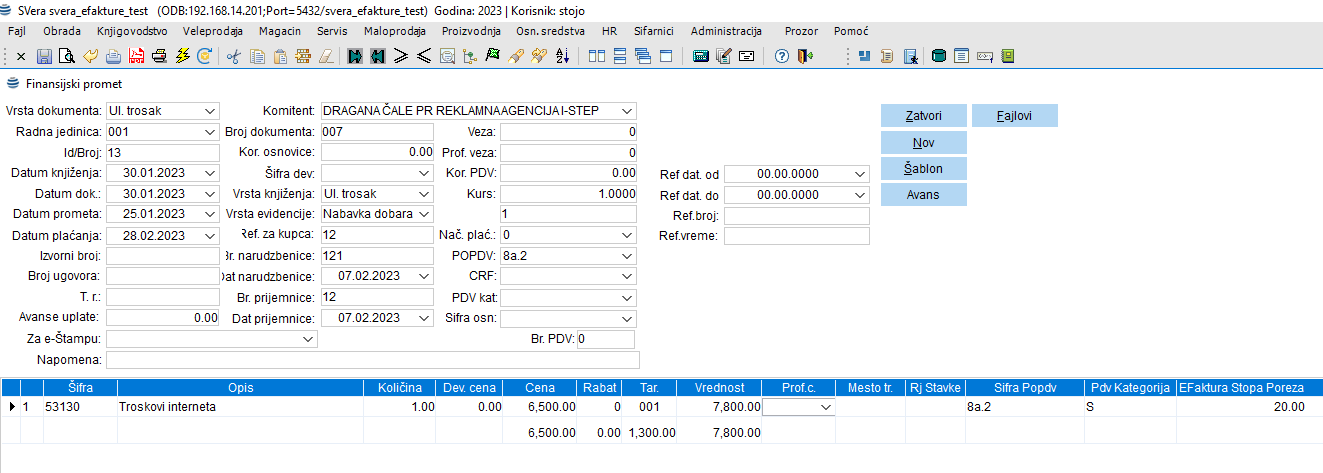Open the calculator icon in toolbar
Viewport: 1323px width, 473px height.
coord(701,56)
